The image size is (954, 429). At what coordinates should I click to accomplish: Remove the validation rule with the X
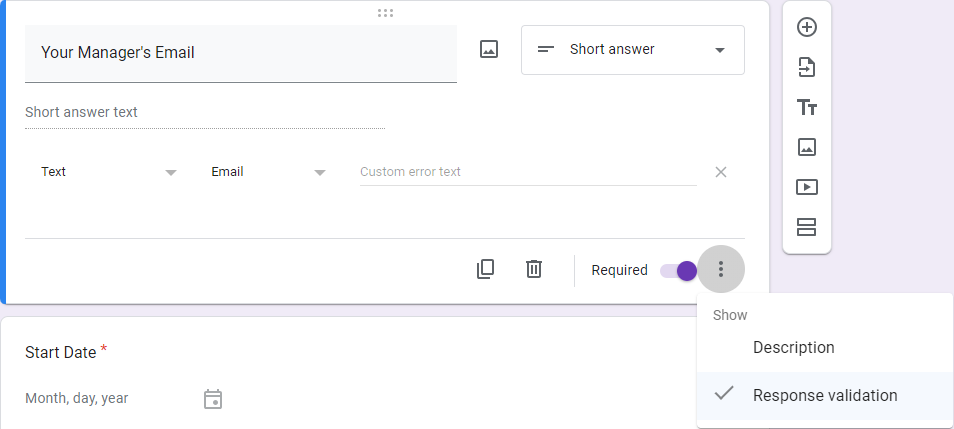(x=721, y=172)
